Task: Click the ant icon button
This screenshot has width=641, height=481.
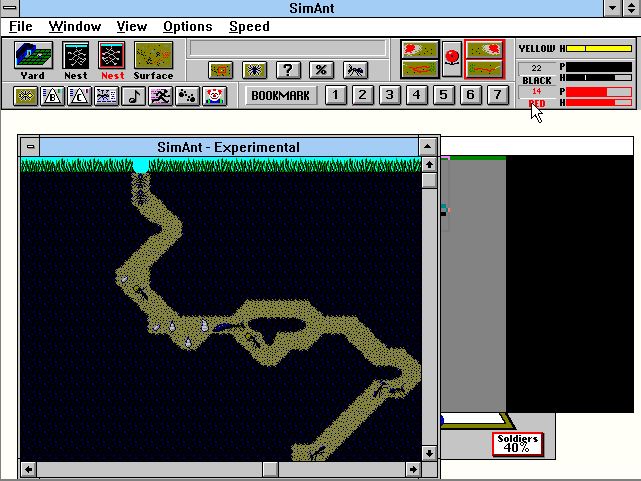Action: (354, 70)
